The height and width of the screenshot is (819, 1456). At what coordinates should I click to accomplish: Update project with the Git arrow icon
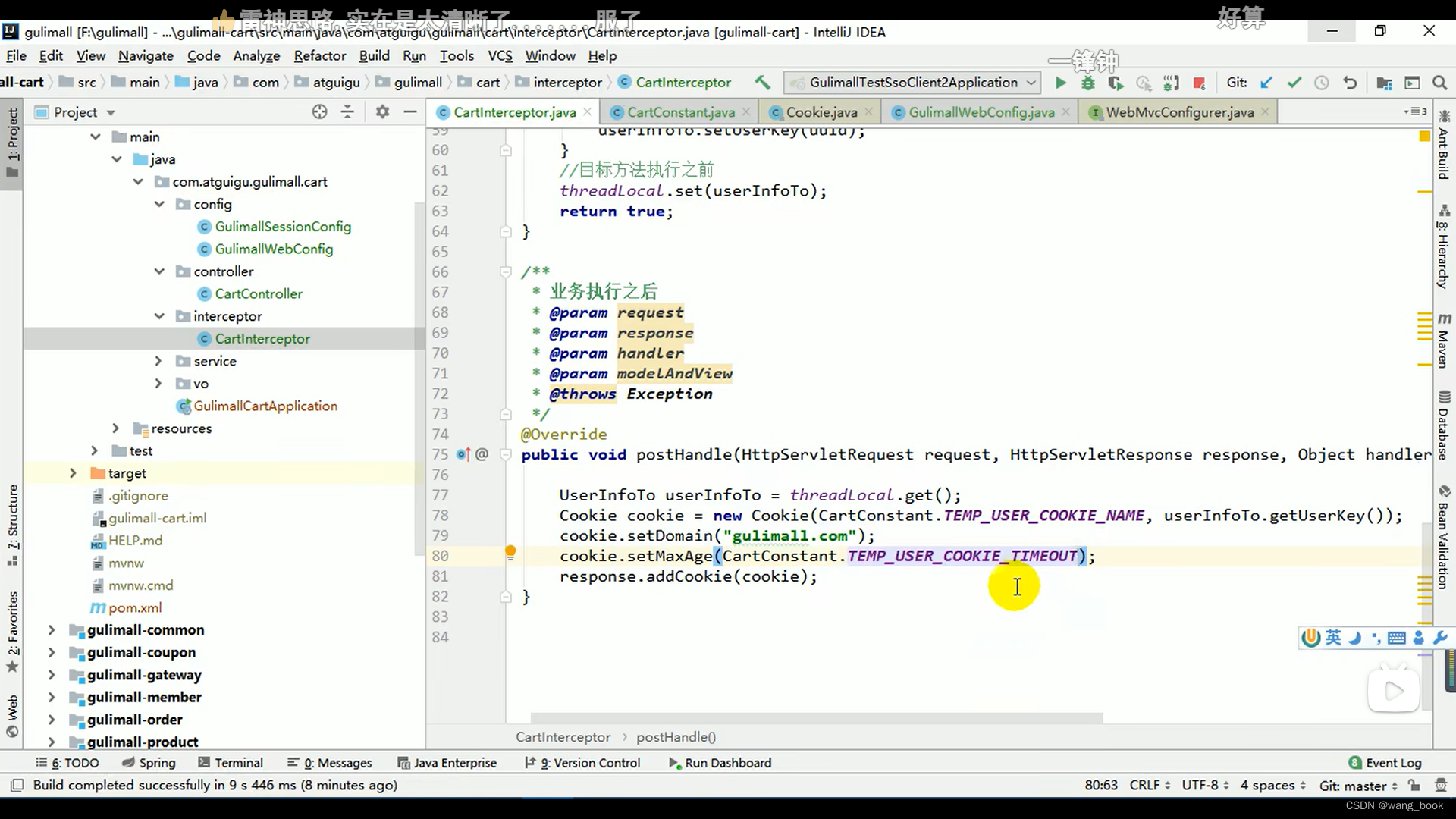coord(1266,83)
